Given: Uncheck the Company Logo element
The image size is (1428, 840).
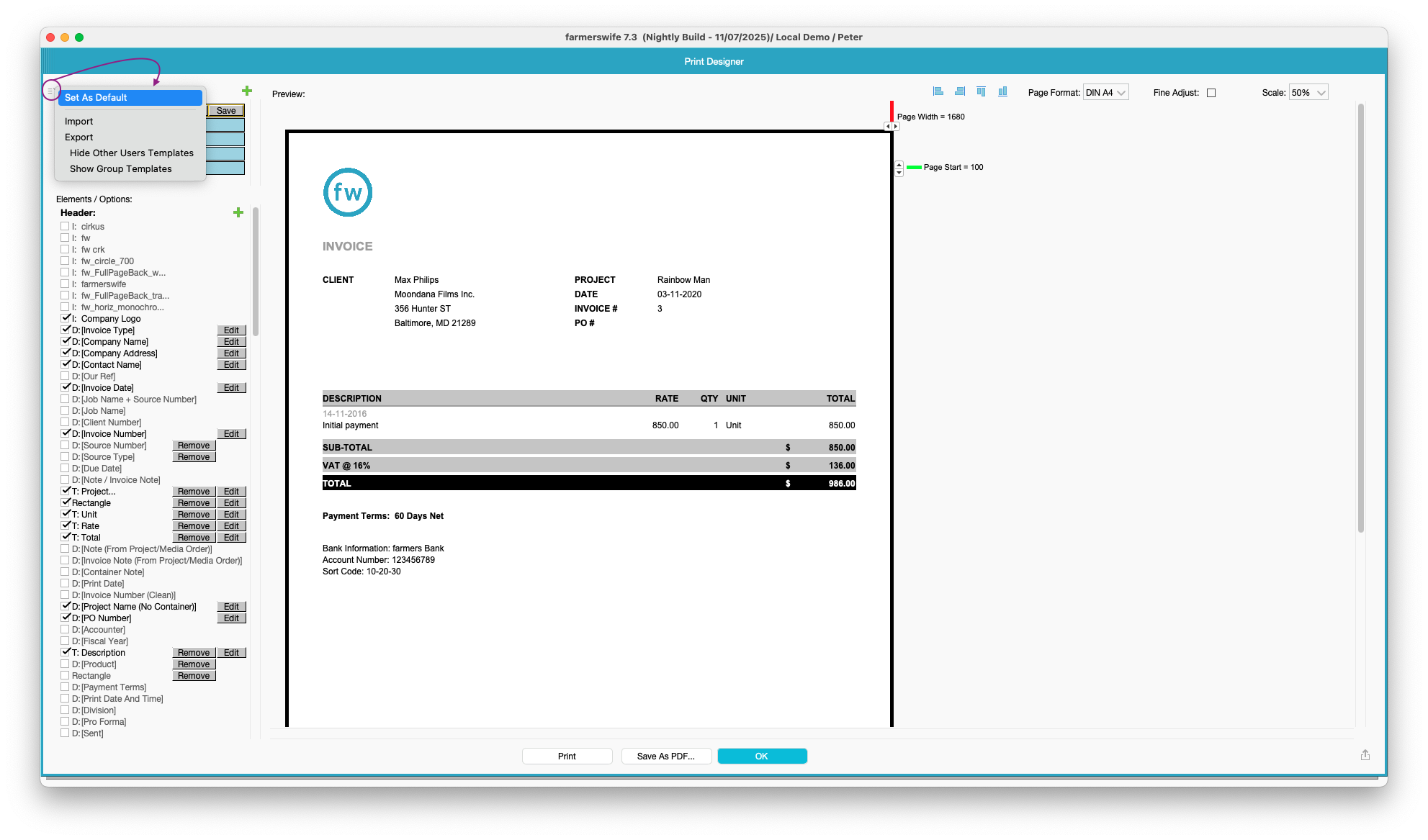Looking at the screenshot, I should pyautogui.click(x=66, y=318).
